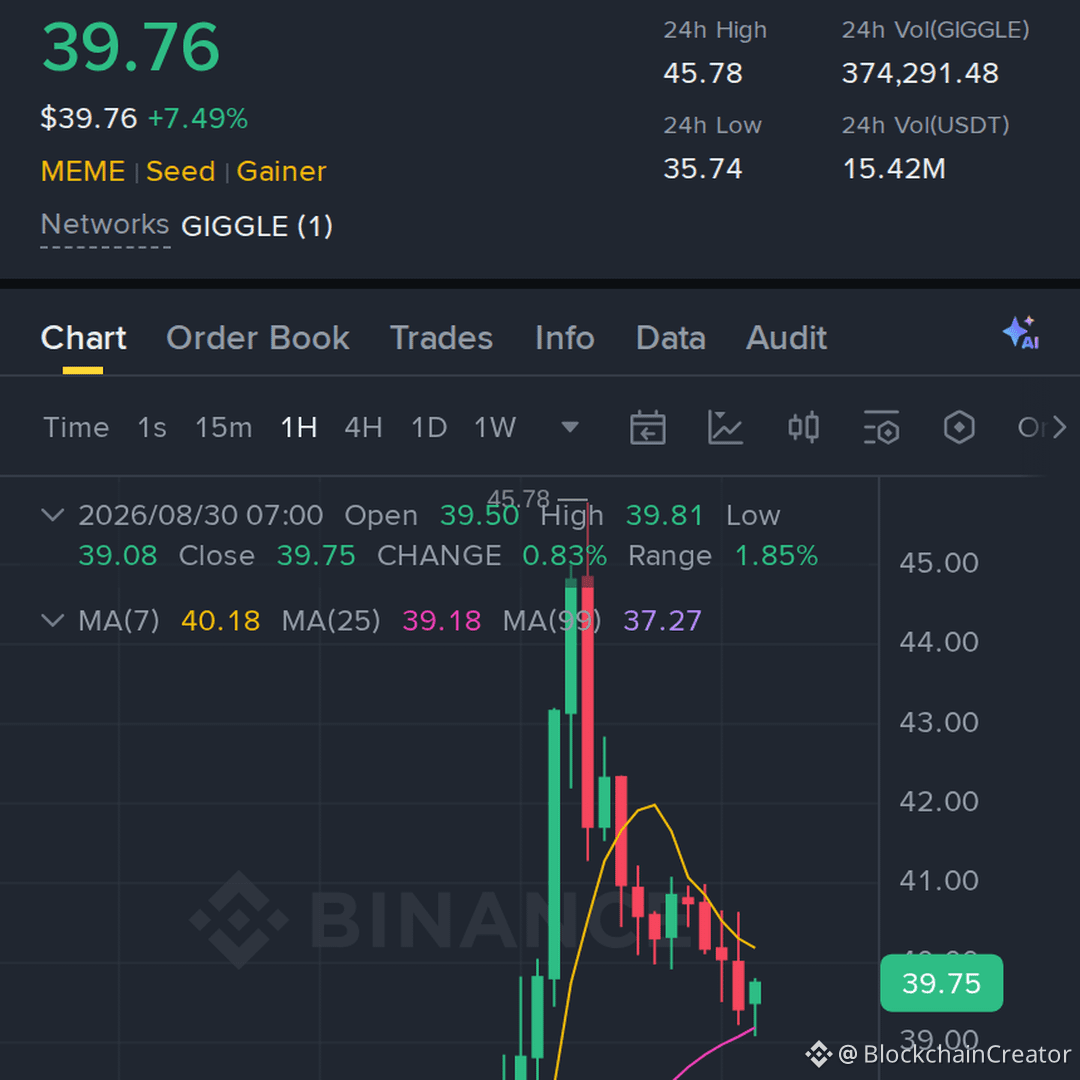Collapse the OHLC candle data row
The height and width of the screenshot is (1080, 1080).
pyautogui.click(x=53, y=515)
